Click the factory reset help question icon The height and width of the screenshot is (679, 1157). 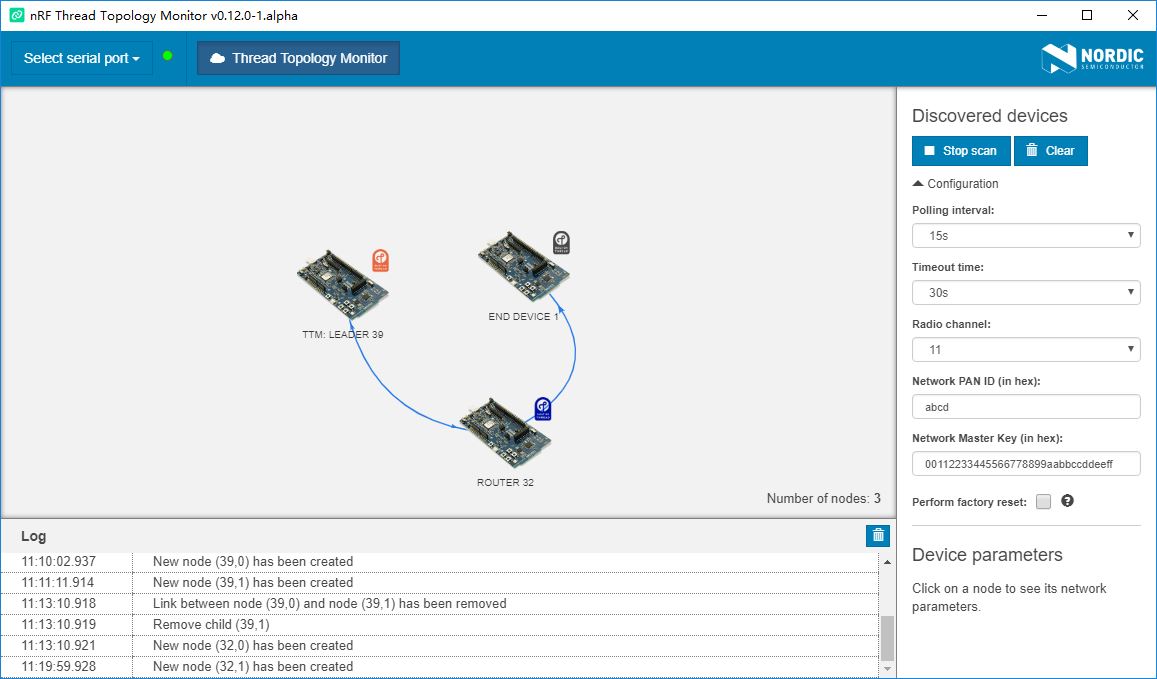pyautogui.click(x=1067, y=501)
